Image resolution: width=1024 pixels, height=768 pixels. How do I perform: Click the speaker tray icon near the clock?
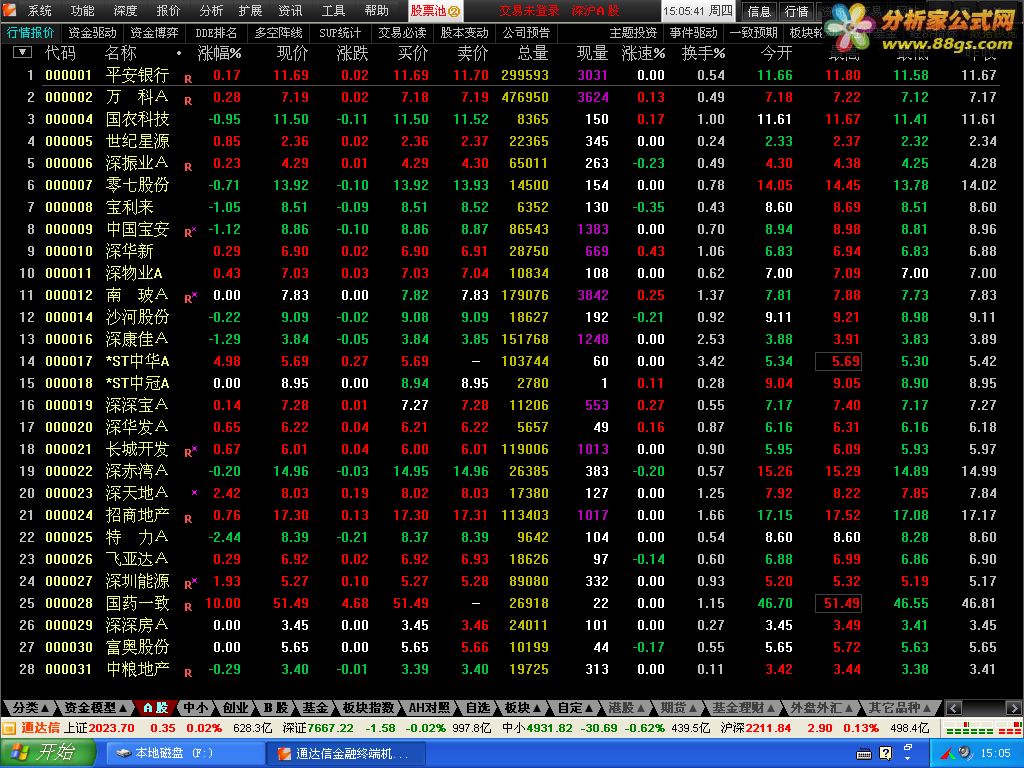(965, 754)
